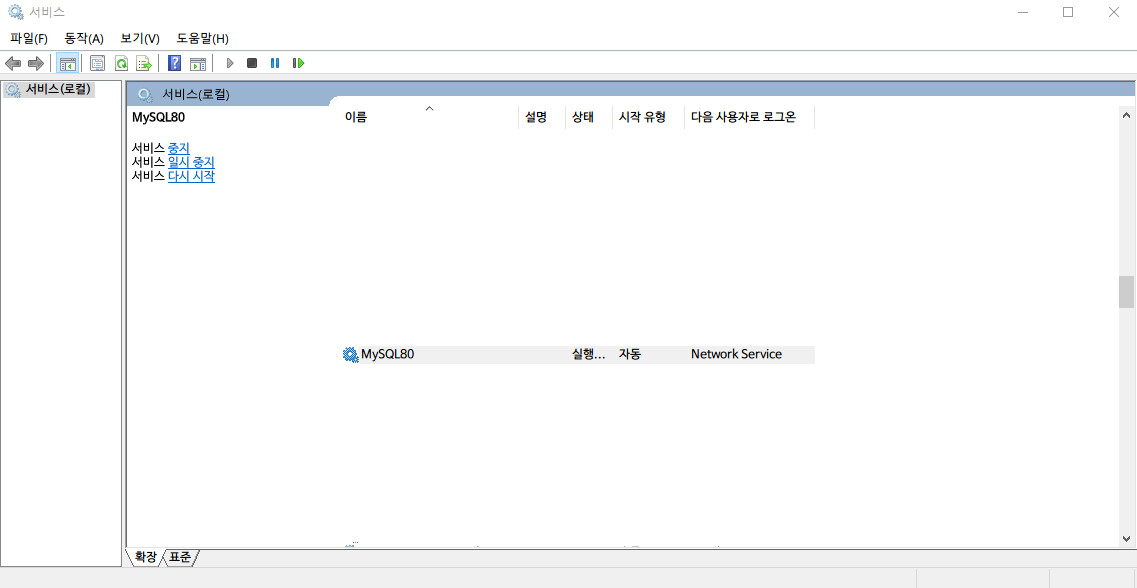Click the Restart Service toolbar icon

[x=298, y=63]
